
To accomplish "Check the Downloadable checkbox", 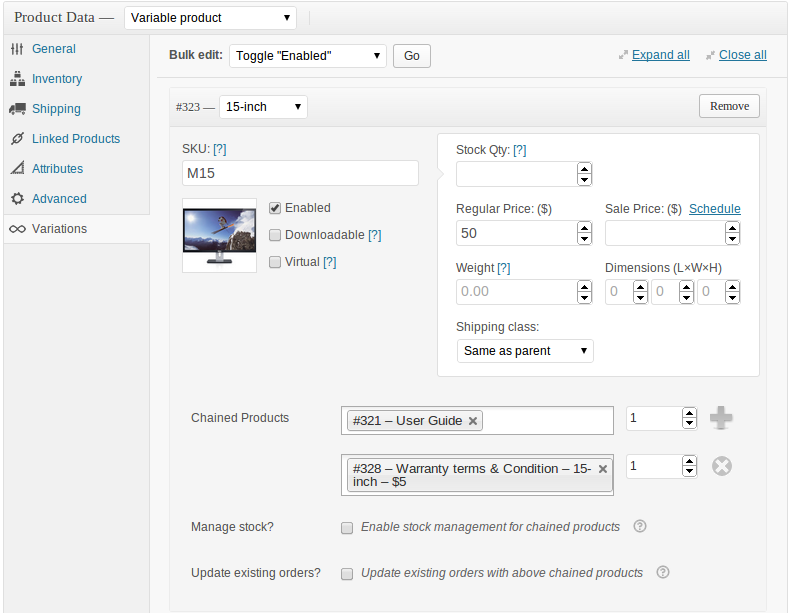I will pyautogui.click(x=275, y=235).
